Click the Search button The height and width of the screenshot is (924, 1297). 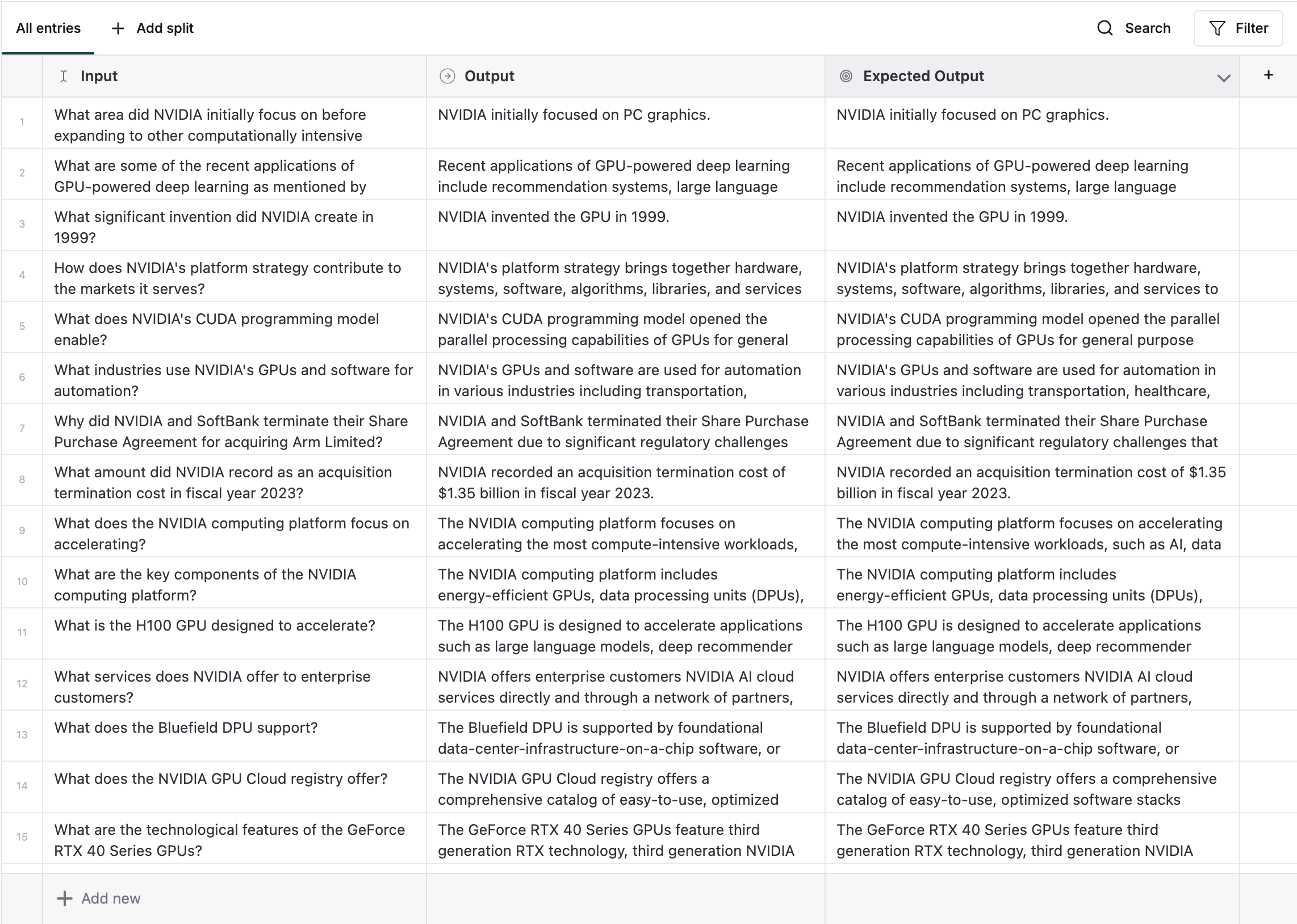point(1135,28)
